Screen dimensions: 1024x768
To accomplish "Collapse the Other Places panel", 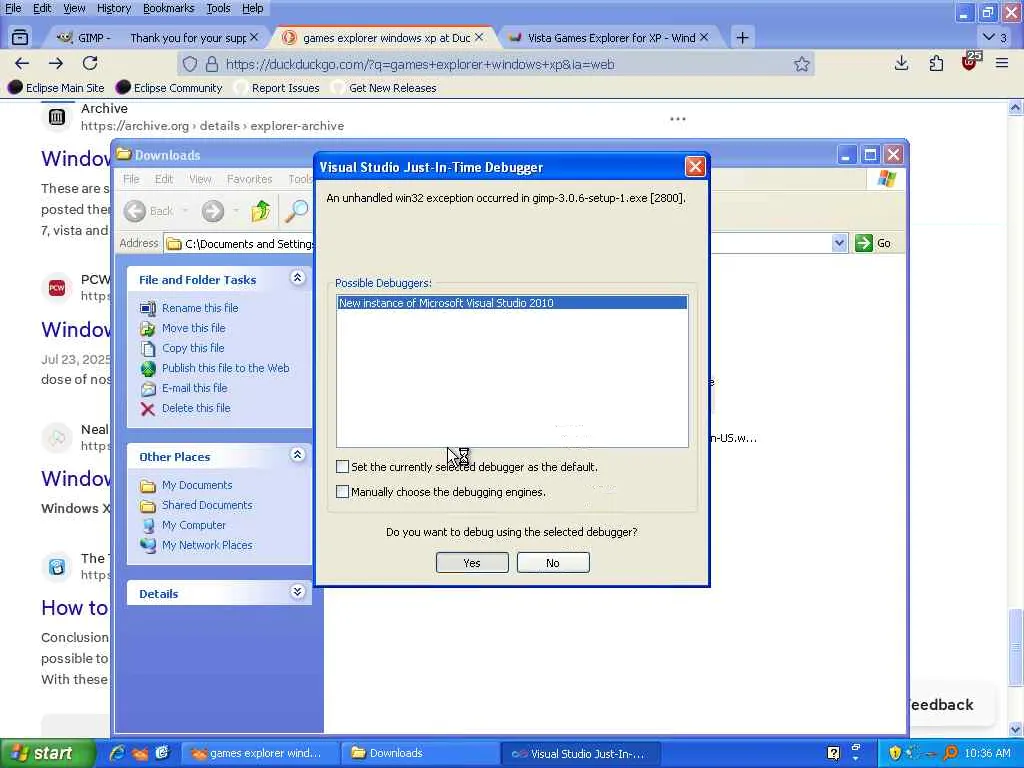I will tap(297, 455).
